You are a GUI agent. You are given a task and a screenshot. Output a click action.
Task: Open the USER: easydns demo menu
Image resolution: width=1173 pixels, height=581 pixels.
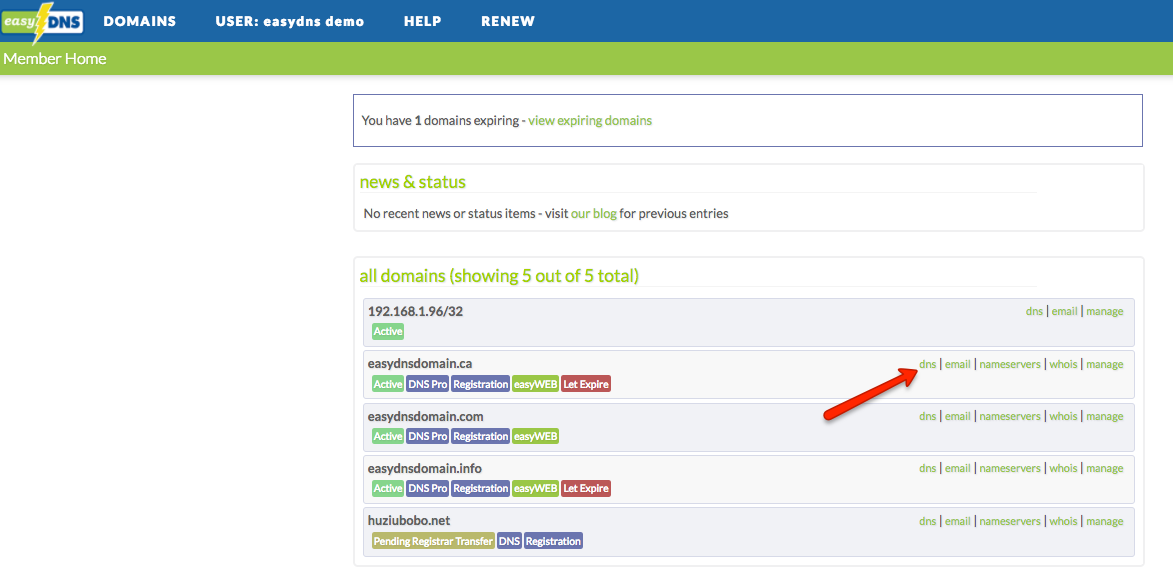[x=290, y=22]
